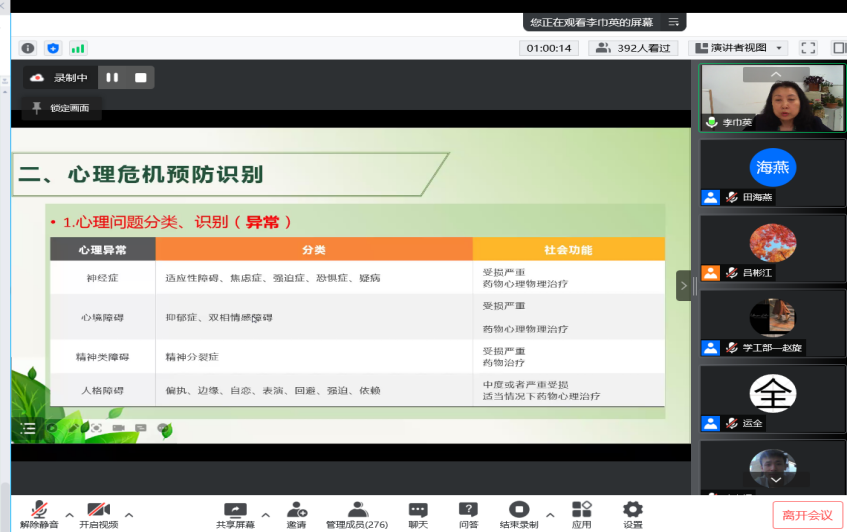Open 设置 settings gear

click(632, 515)
